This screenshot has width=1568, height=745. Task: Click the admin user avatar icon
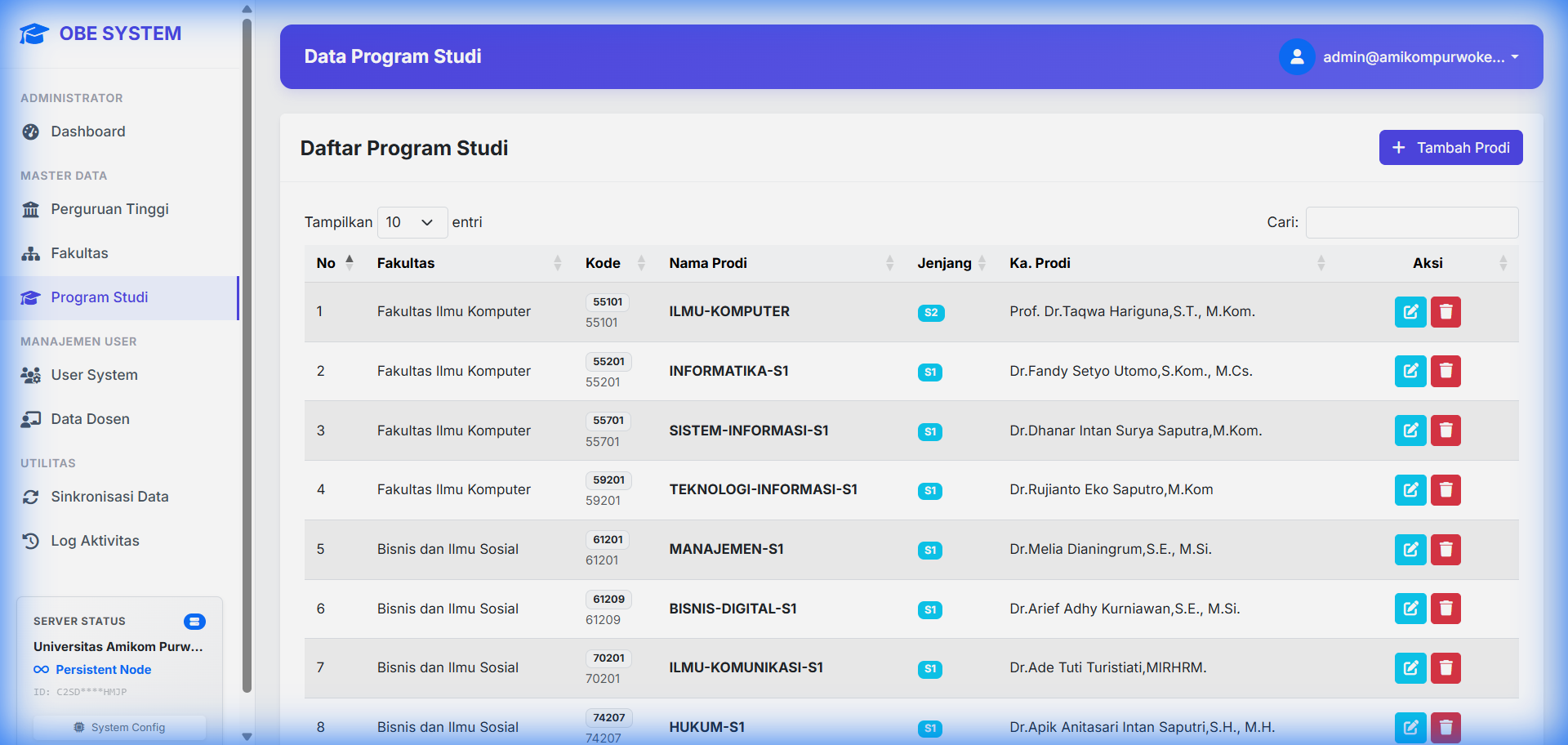point(1296,57)
